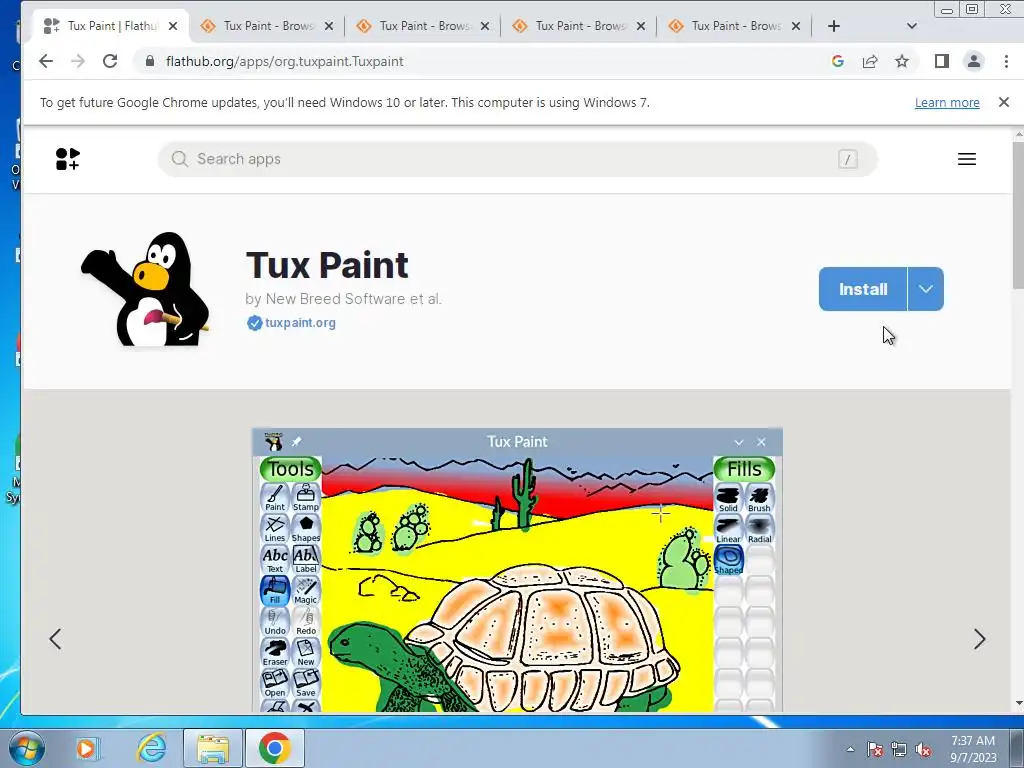Click the Magic tool in screenshot
1024x768 pixels.
(306, 590)
